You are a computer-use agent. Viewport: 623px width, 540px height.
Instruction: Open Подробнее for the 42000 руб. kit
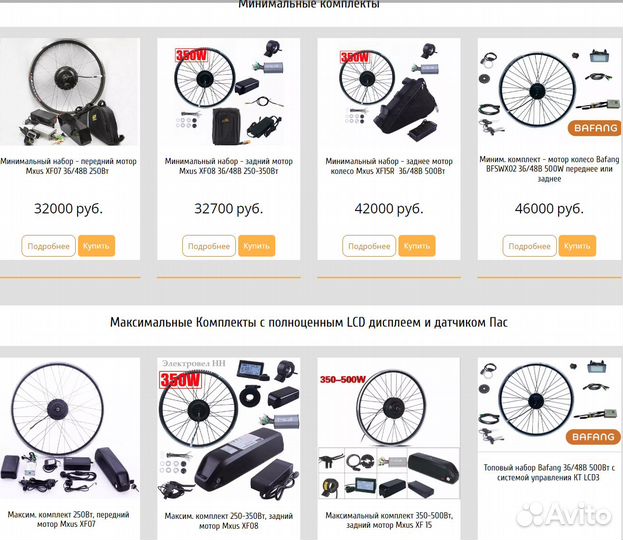point(369,246)
